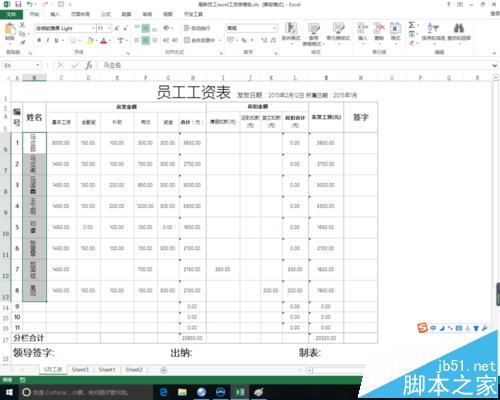Switch to the Sheet3 tab
This screenshot has width=500, height=400.
tap(80, 370)
